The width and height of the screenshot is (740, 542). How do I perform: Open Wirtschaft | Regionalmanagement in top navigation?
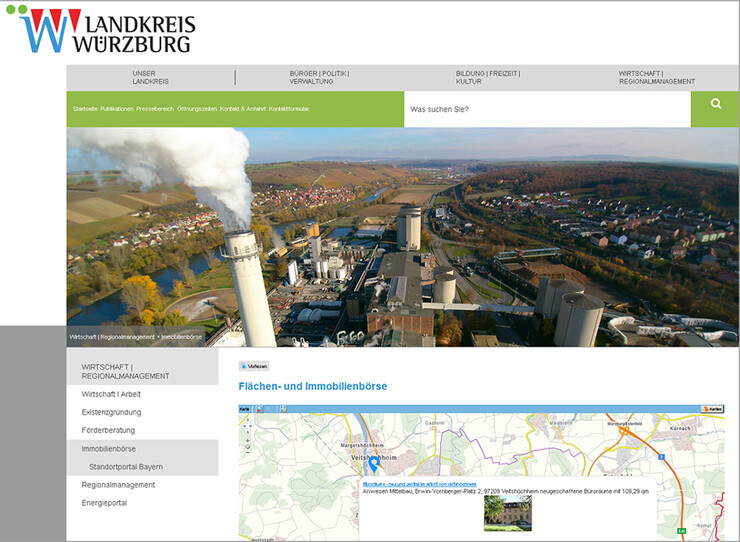[x=656, y=77]
